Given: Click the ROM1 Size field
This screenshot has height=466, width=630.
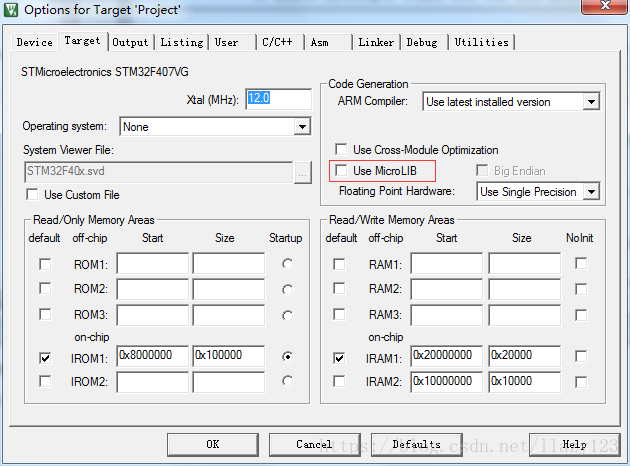Looking at the screenshot, I should pyautogui.click(x=229, y=264).
